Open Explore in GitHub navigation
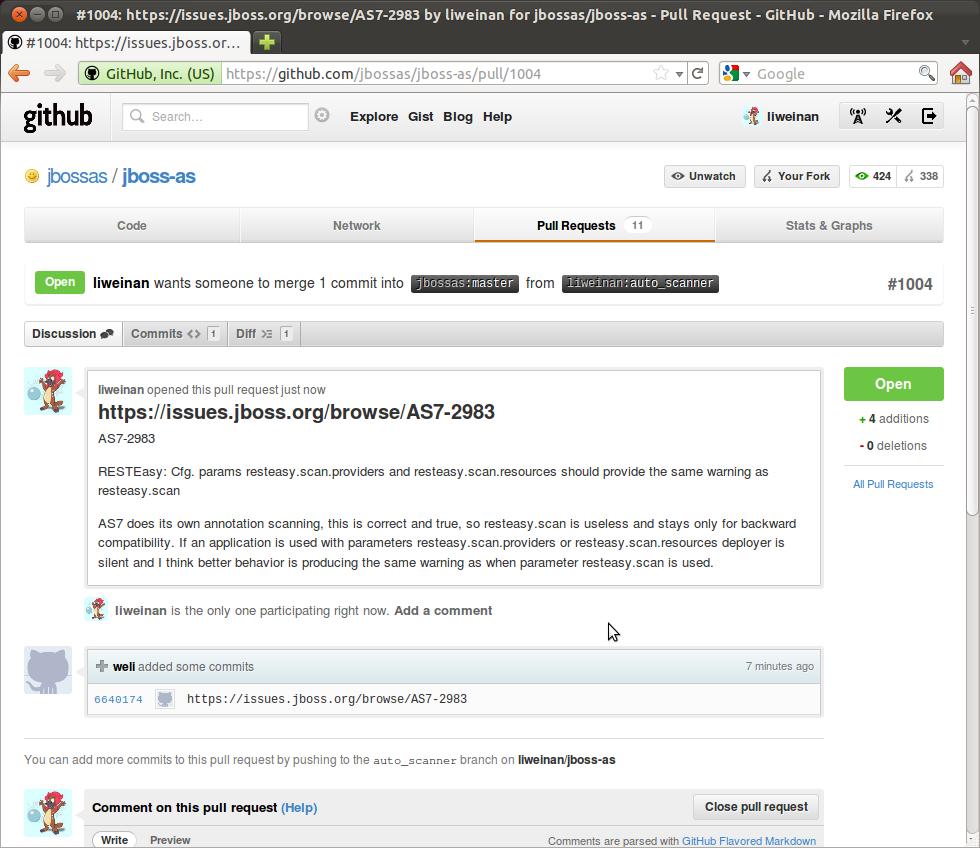Viewport: 980px width, 848px height. tap(374, 117)
